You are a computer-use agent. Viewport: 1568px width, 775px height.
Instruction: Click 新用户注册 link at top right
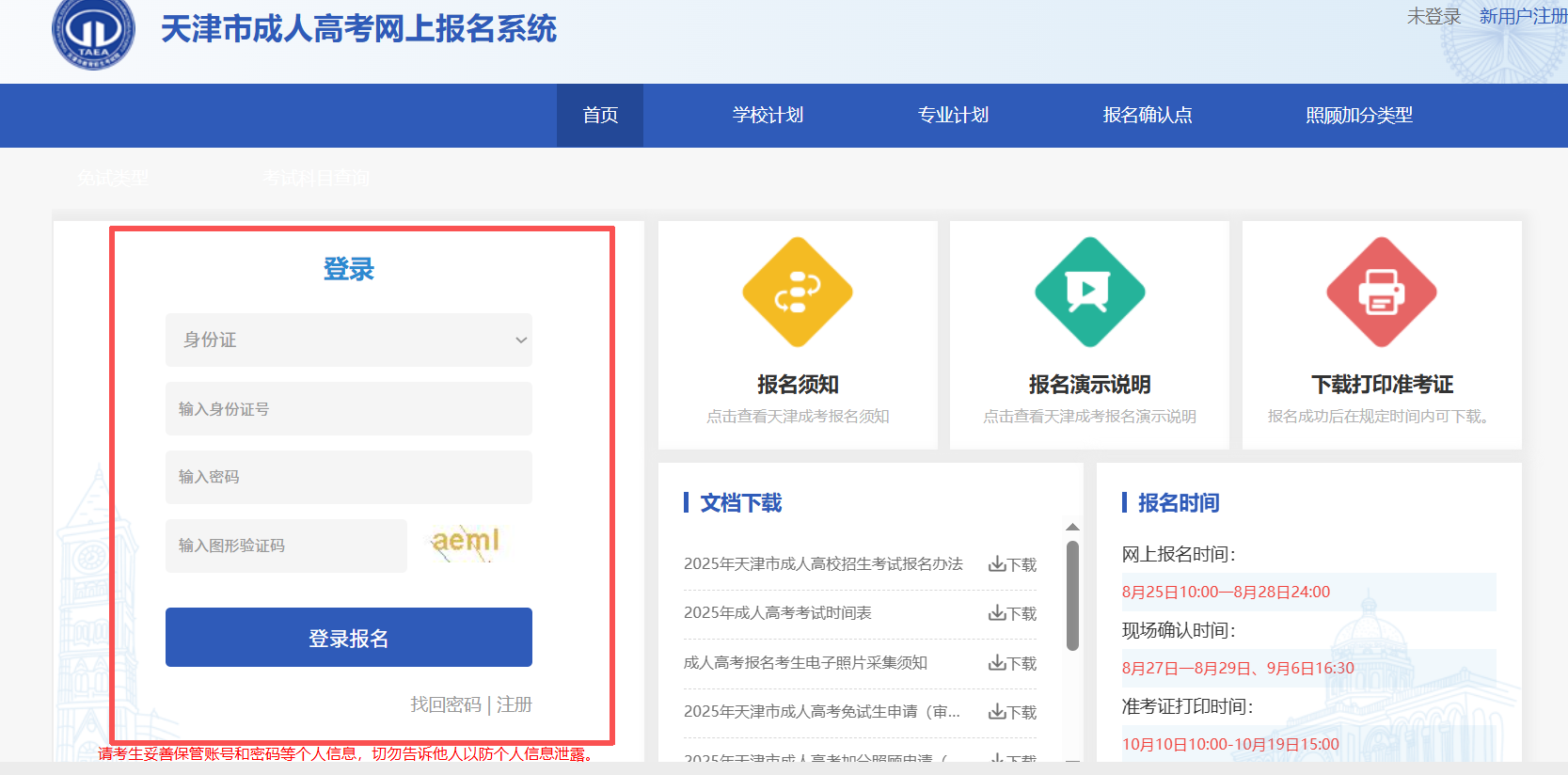pyautogui.click(x=1522, y=16)
